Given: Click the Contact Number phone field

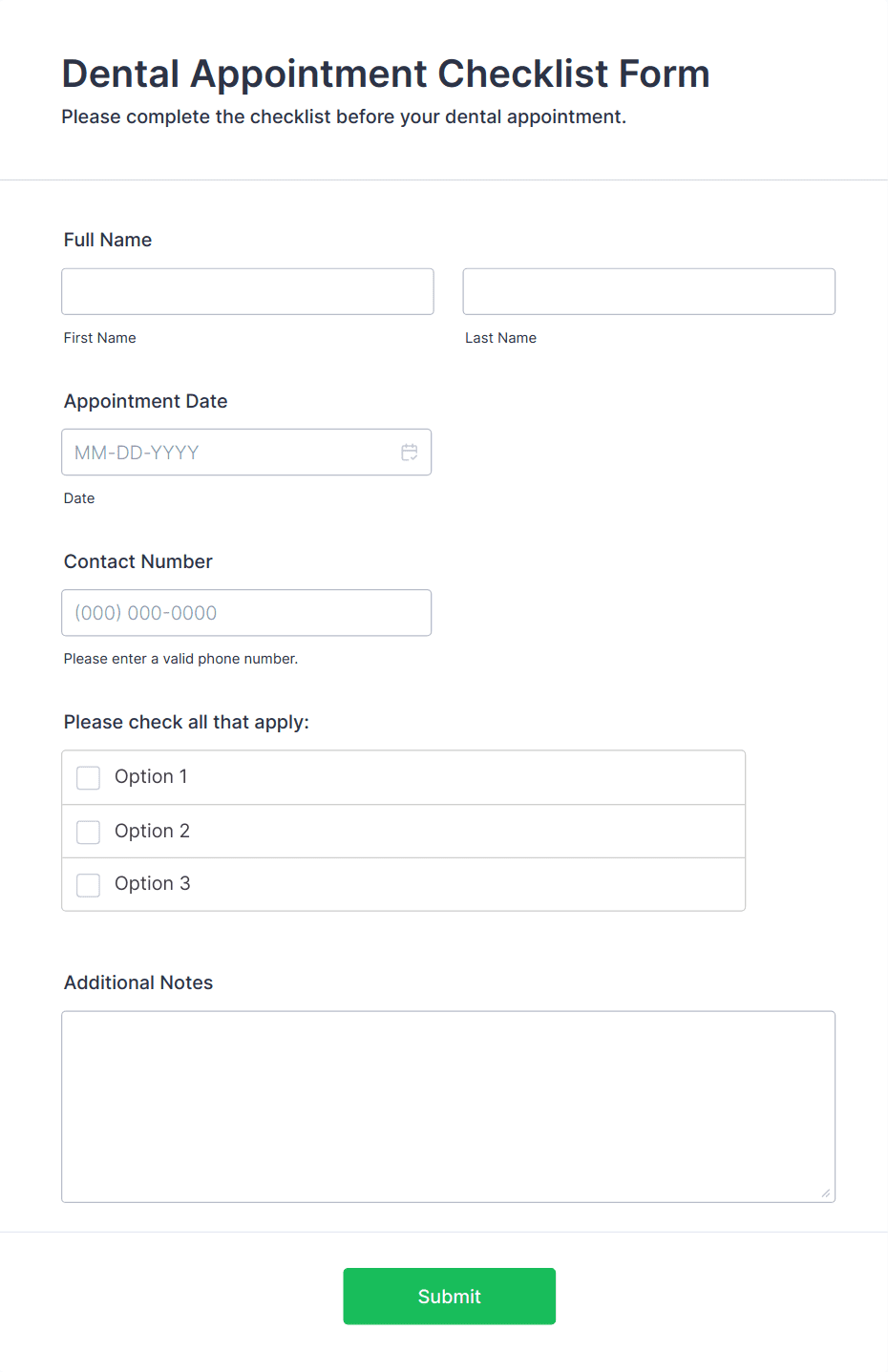Looking at the screenshot, I should (x=246, y=613).
